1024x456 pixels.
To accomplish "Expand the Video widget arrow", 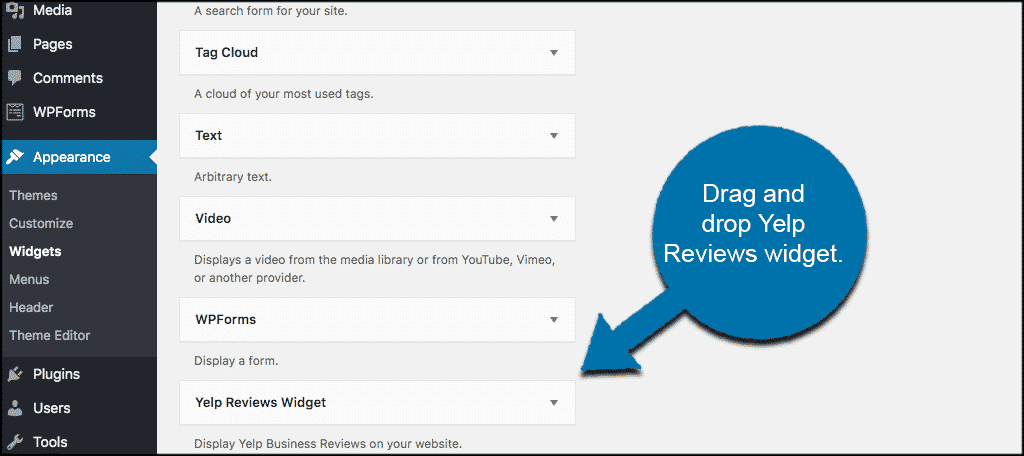I will point(554,219).
